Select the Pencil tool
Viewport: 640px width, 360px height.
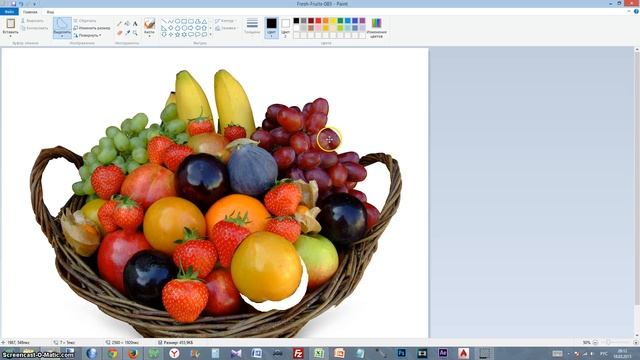coord(120,24)
